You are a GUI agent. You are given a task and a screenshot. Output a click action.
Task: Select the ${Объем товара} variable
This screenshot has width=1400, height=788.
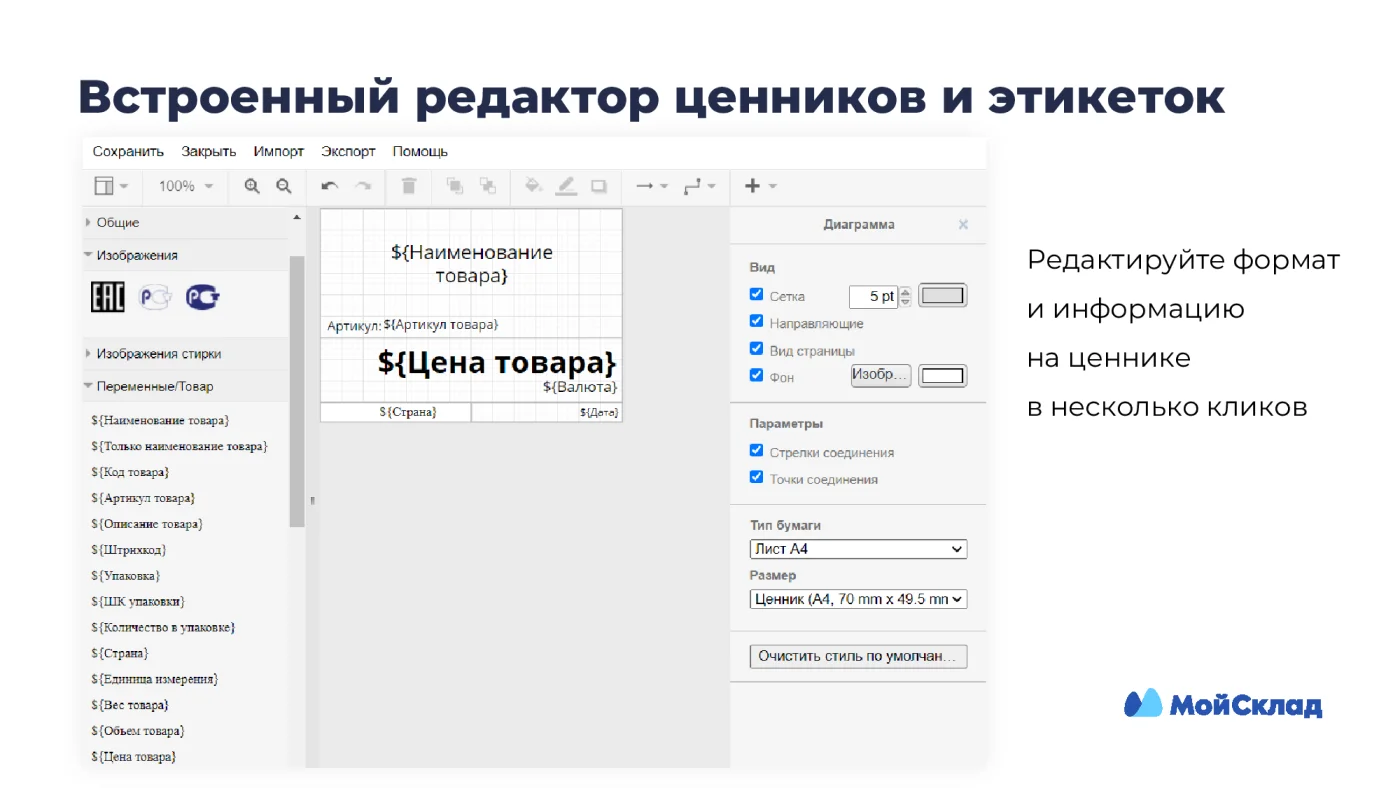(x=138, y=731)
